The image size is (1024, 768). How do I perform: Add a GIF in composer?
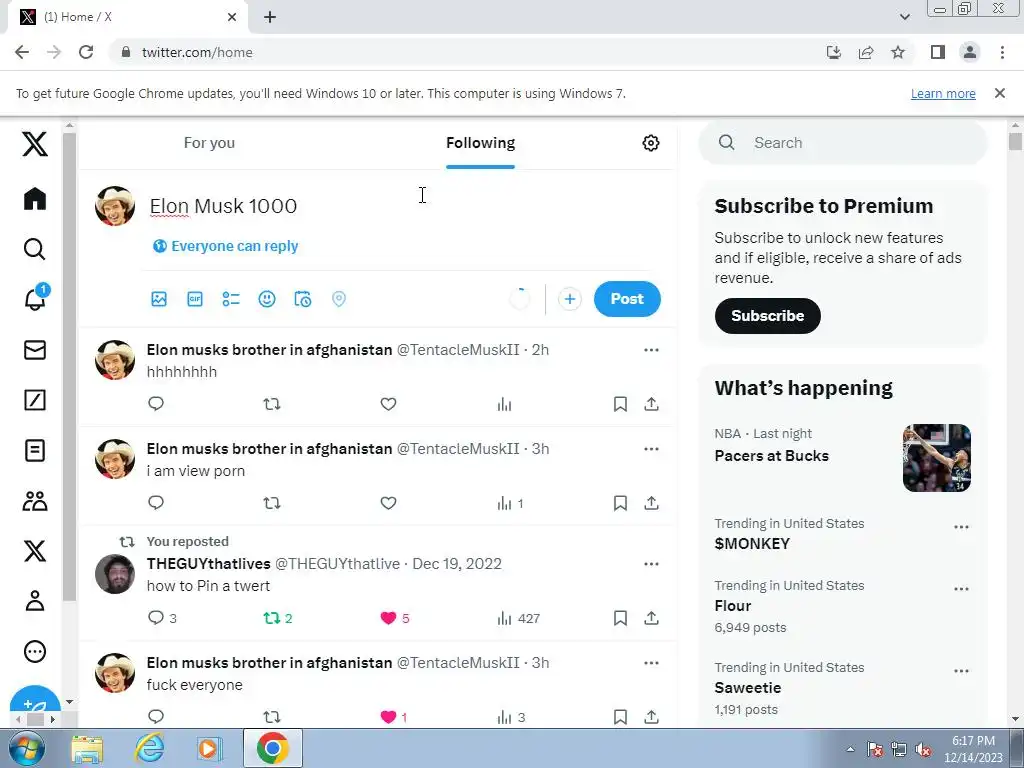[x=195, y=299]
